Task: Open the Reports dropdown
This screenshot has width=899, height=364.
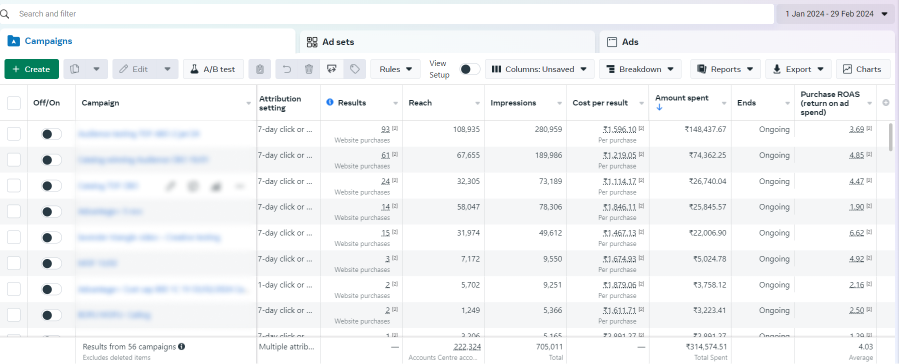Action: 725,69
